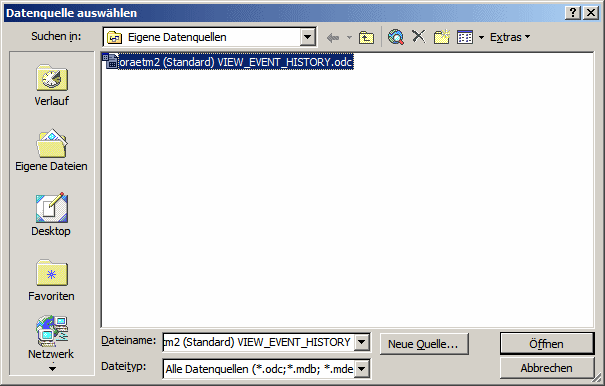
Task: Click the Öffnen button
Action: [x=547, y=344]
